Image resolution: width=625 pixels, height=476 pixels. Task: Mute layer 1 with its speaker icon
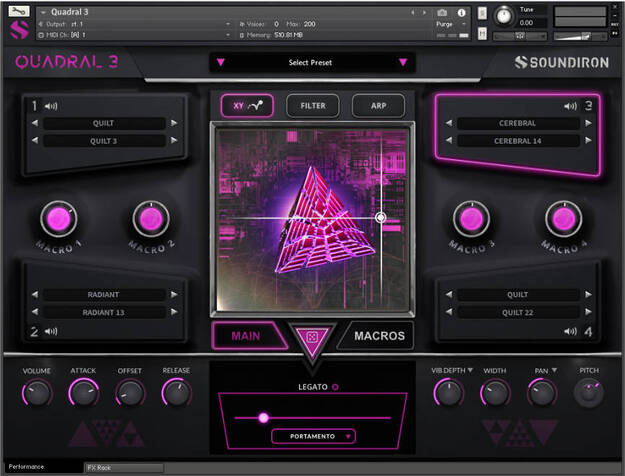[50, 106]
